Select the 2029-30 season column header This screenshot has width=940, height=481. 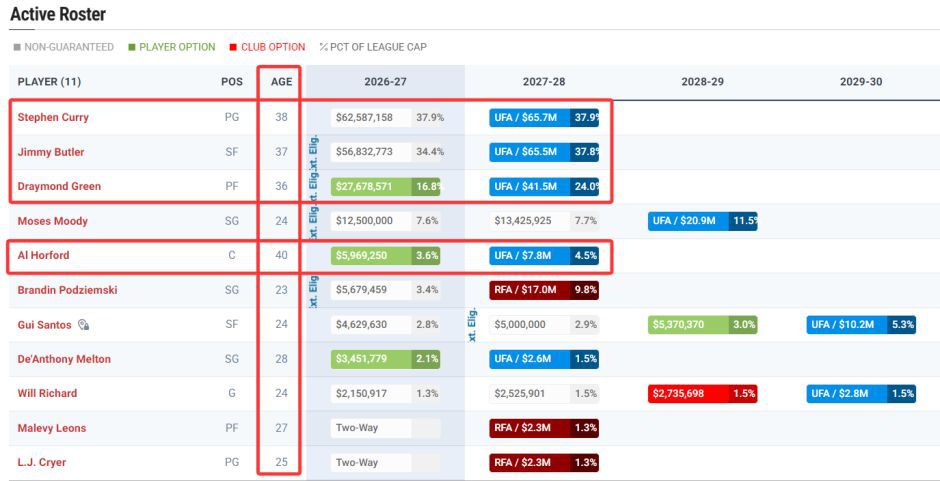(x=861, y=82)
